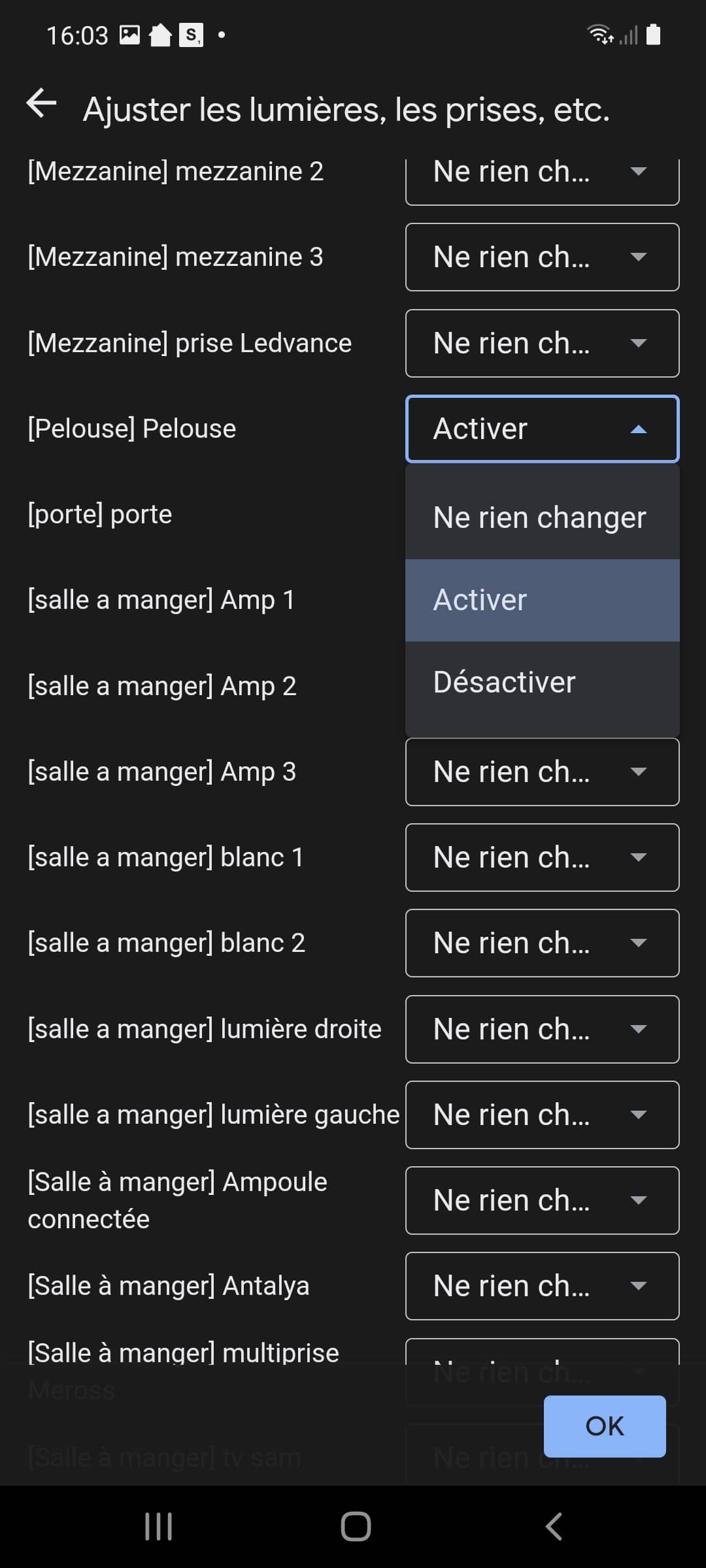The image size is (706, 1568).
Task: Tap the Google Home notification icon
Action: tap(160, 35)
